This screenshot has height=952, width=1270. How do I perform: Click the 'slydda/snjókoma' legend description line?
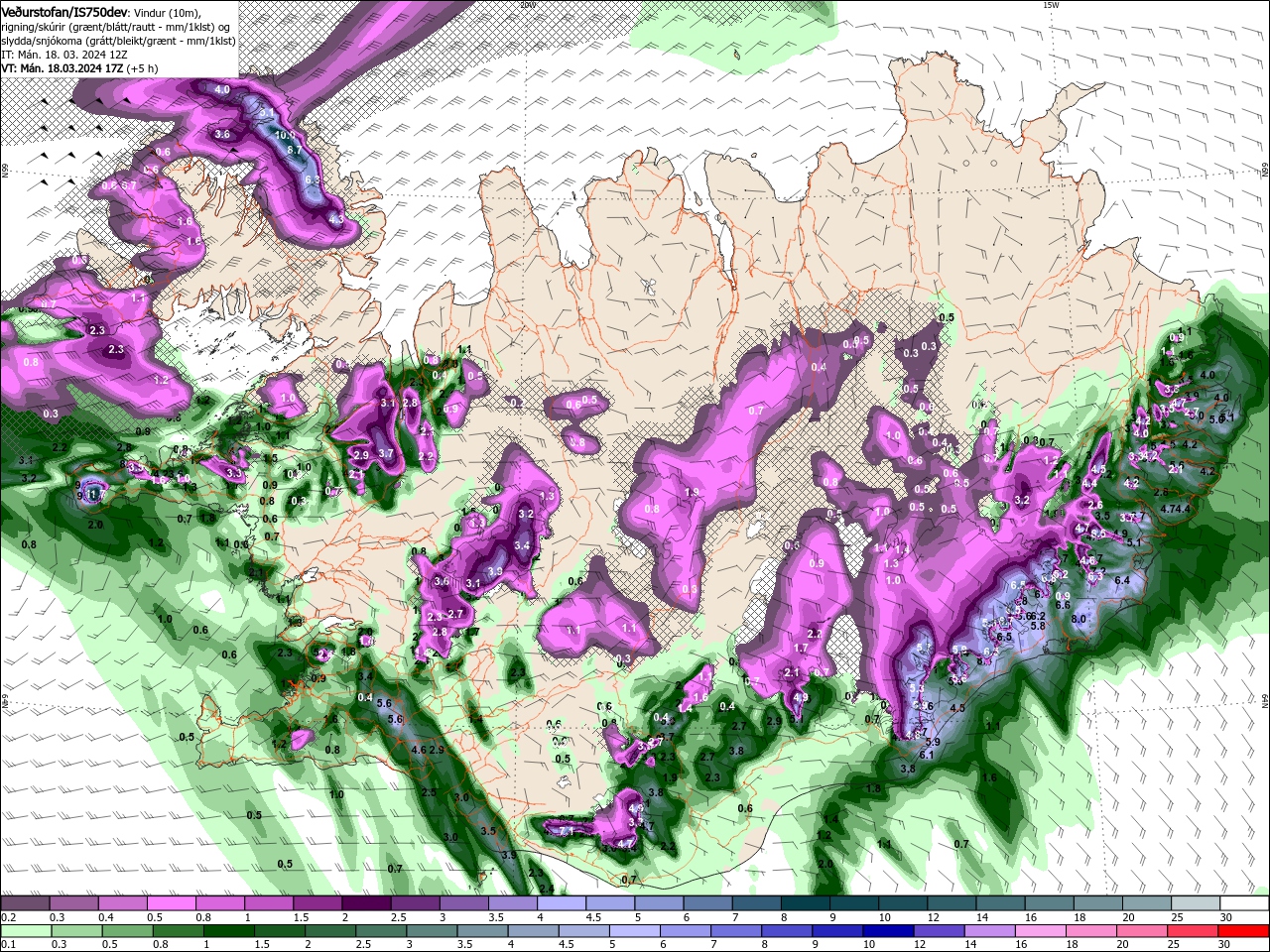tap(118, 41)
